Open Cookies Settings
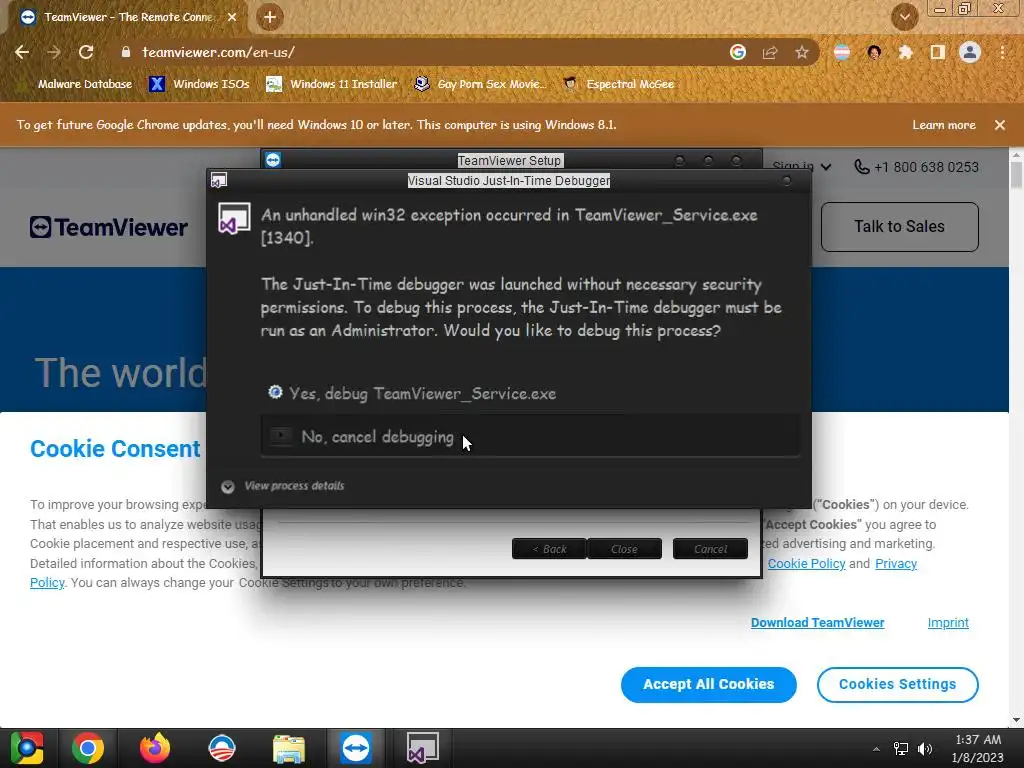1024x768 pixels. tap(897, 684)
